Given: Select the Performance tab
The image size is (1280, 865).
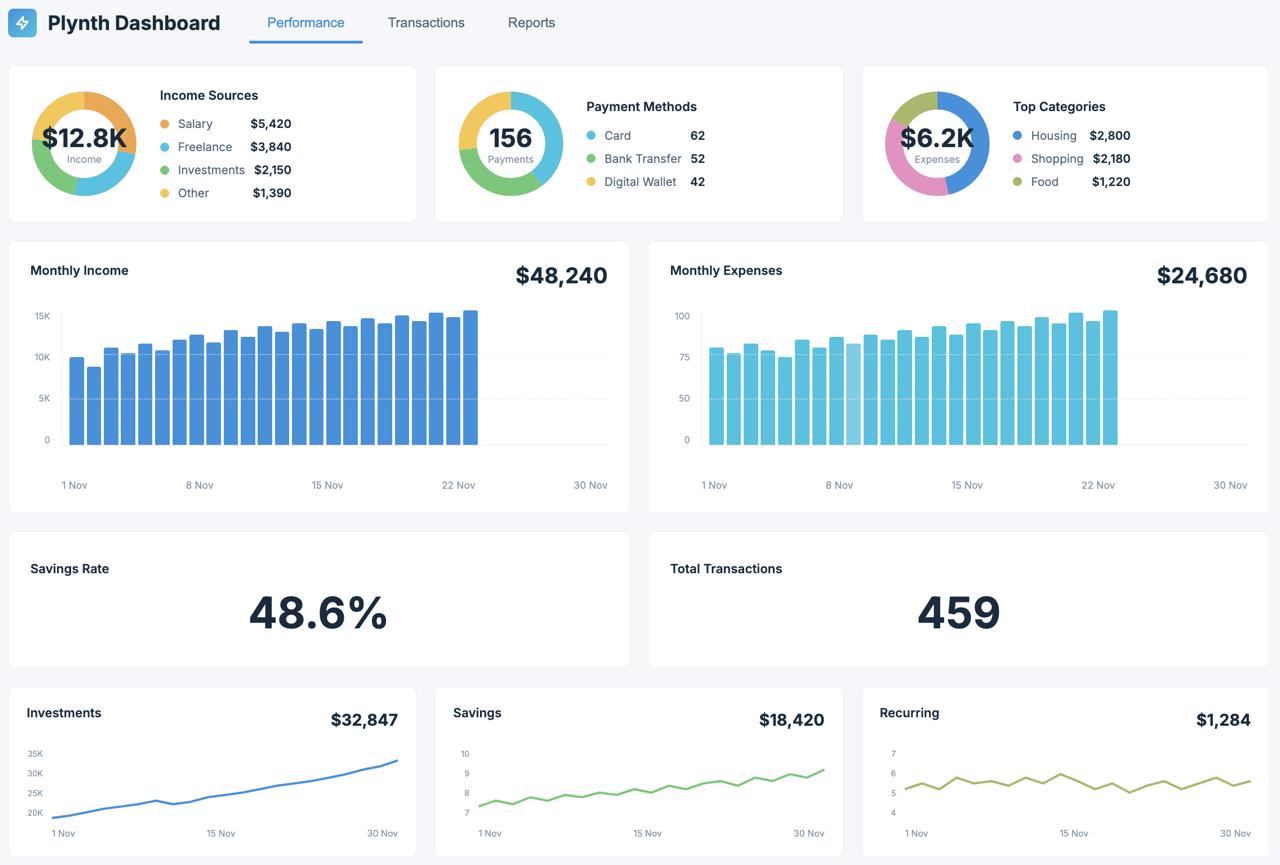Looking at the screenshot, I should pos(305,23).
